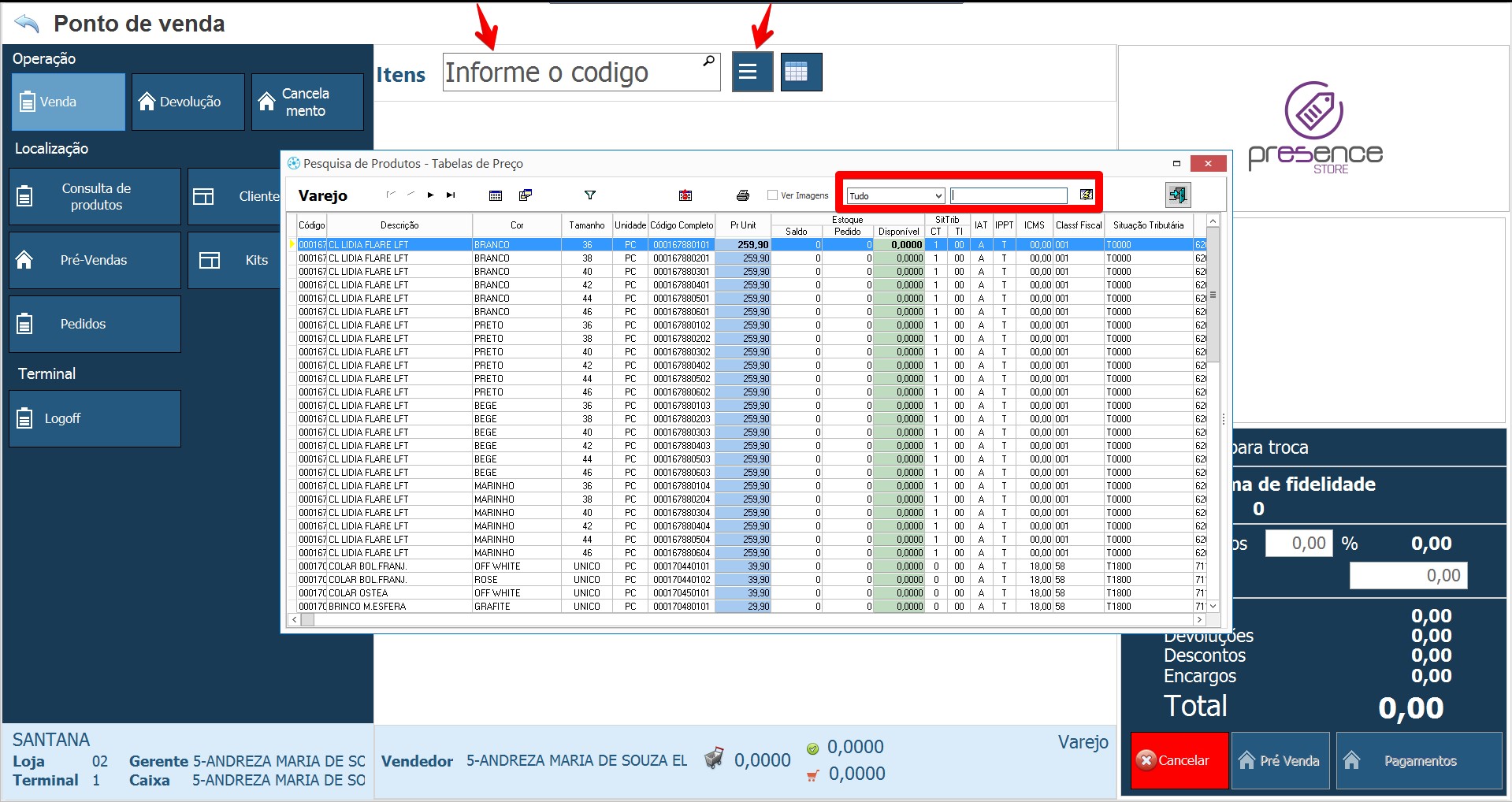The height and width of the screenshot is (802, 1512).
Task: Click the shopping basket icon near Vendedor
Action: pyautogui.click(x=714, y=758)
